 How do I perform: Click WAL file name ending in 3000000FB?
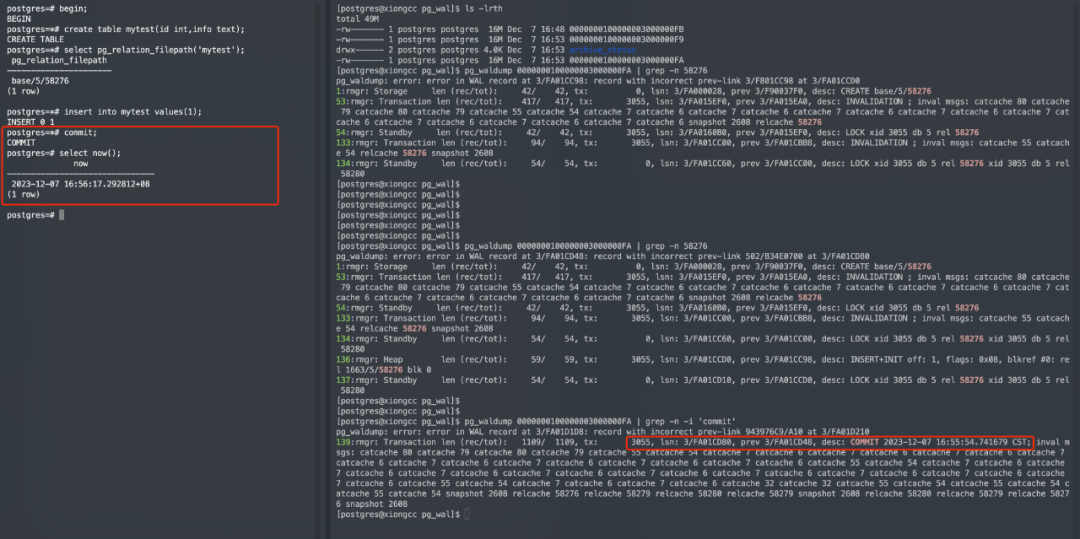click(x=627, y=30)
